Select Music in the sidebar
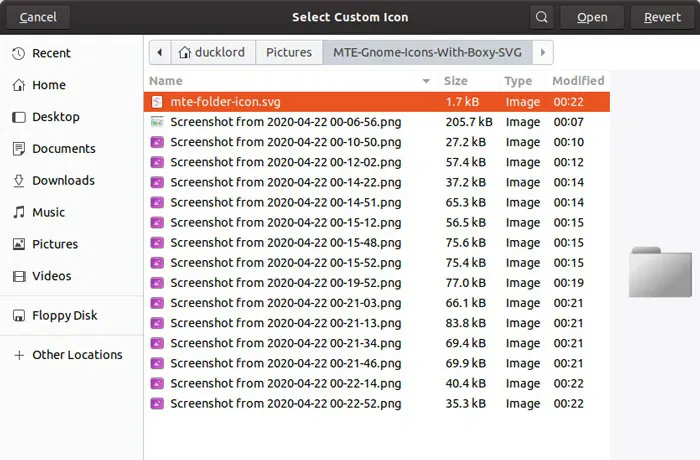The image size is (700, 460). point(38,212)
